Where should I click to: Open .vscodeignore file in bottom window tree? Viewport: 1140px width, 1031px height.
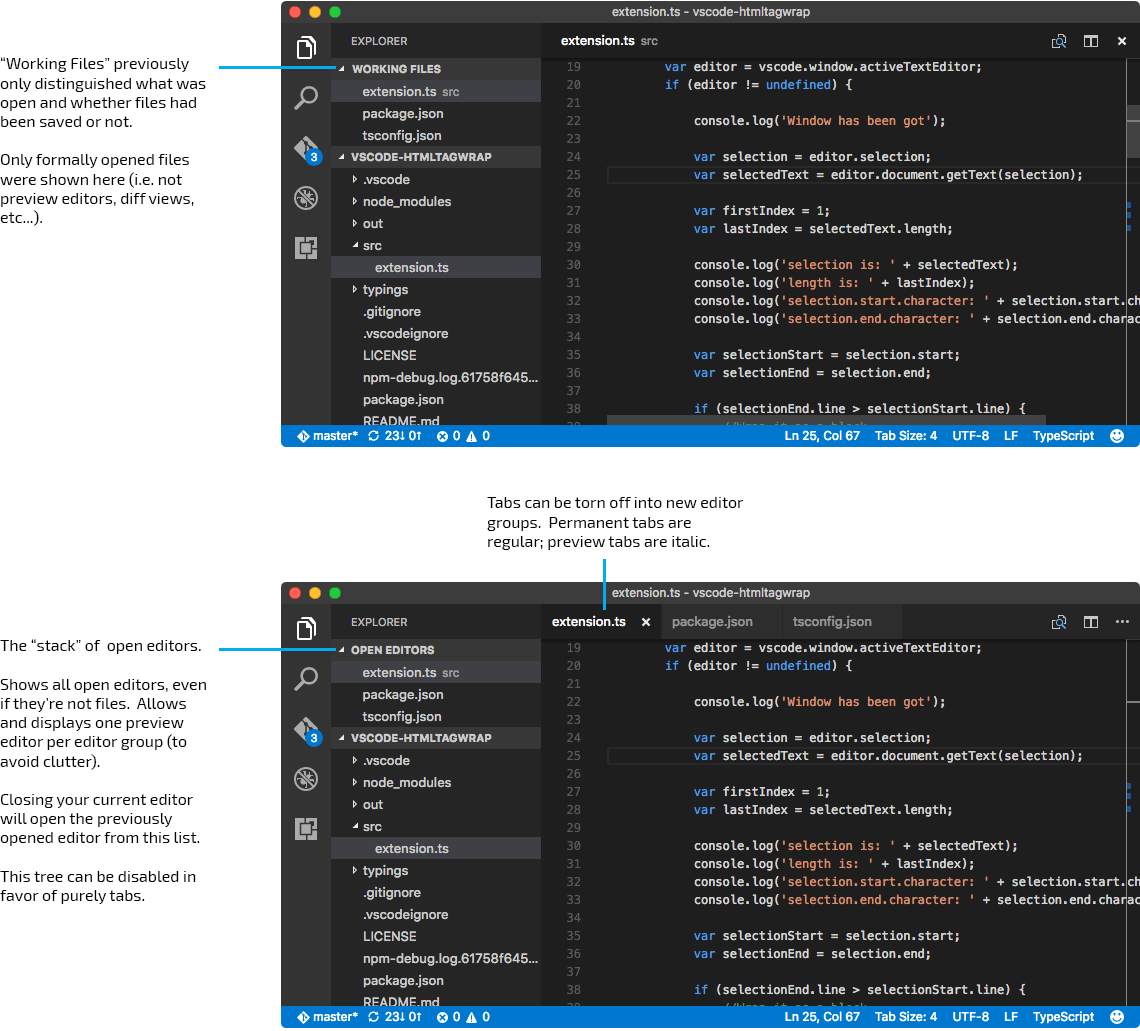point(435,915)
